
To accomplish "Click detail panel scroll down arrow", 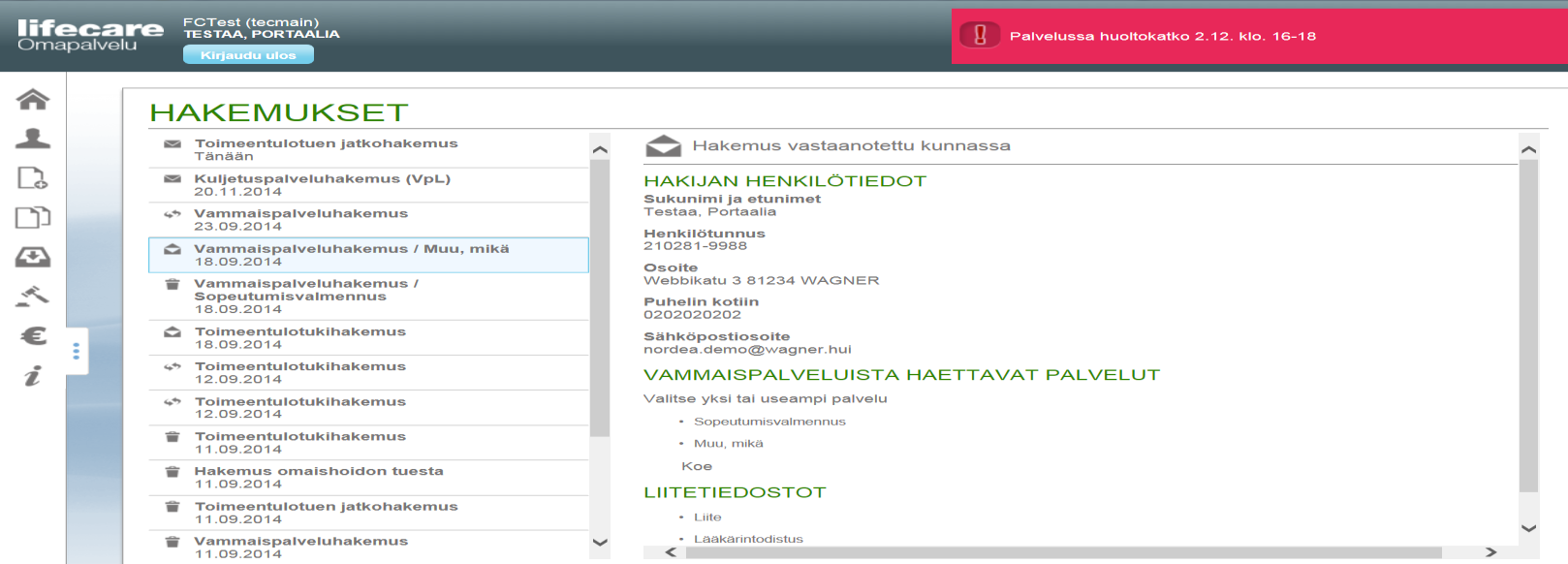I will [x=1528, y=528].
